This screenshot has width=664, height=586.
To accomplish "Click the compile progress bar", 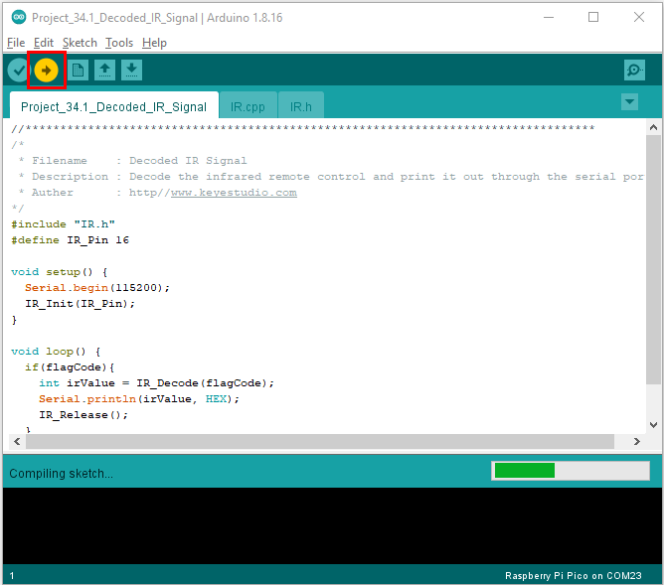I will tap(570, 470).
